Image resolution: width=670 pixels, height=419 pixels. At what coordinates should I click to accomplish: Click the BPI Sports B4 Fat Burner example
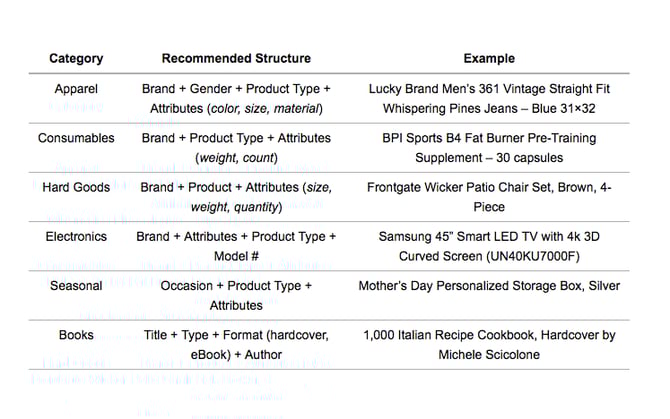click(489, 148)
